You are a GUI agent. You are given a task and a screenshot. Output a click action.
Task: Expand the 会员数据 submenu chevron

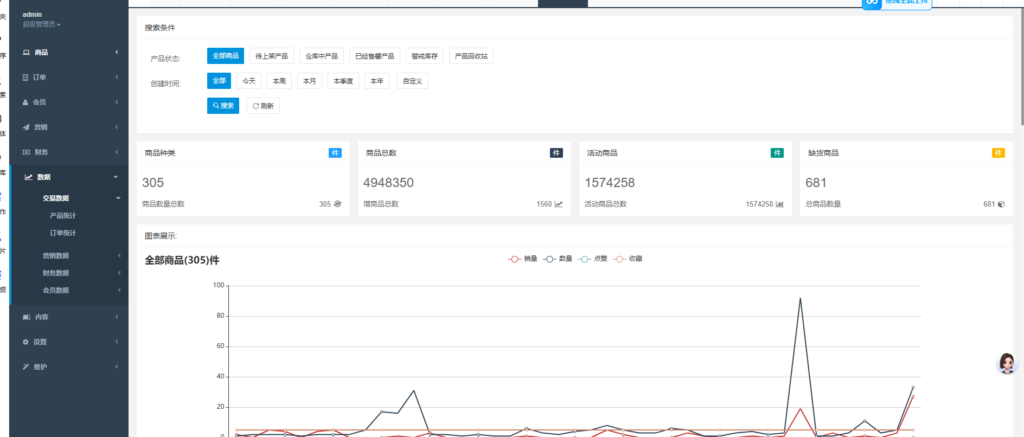click(x=120, y=290)
